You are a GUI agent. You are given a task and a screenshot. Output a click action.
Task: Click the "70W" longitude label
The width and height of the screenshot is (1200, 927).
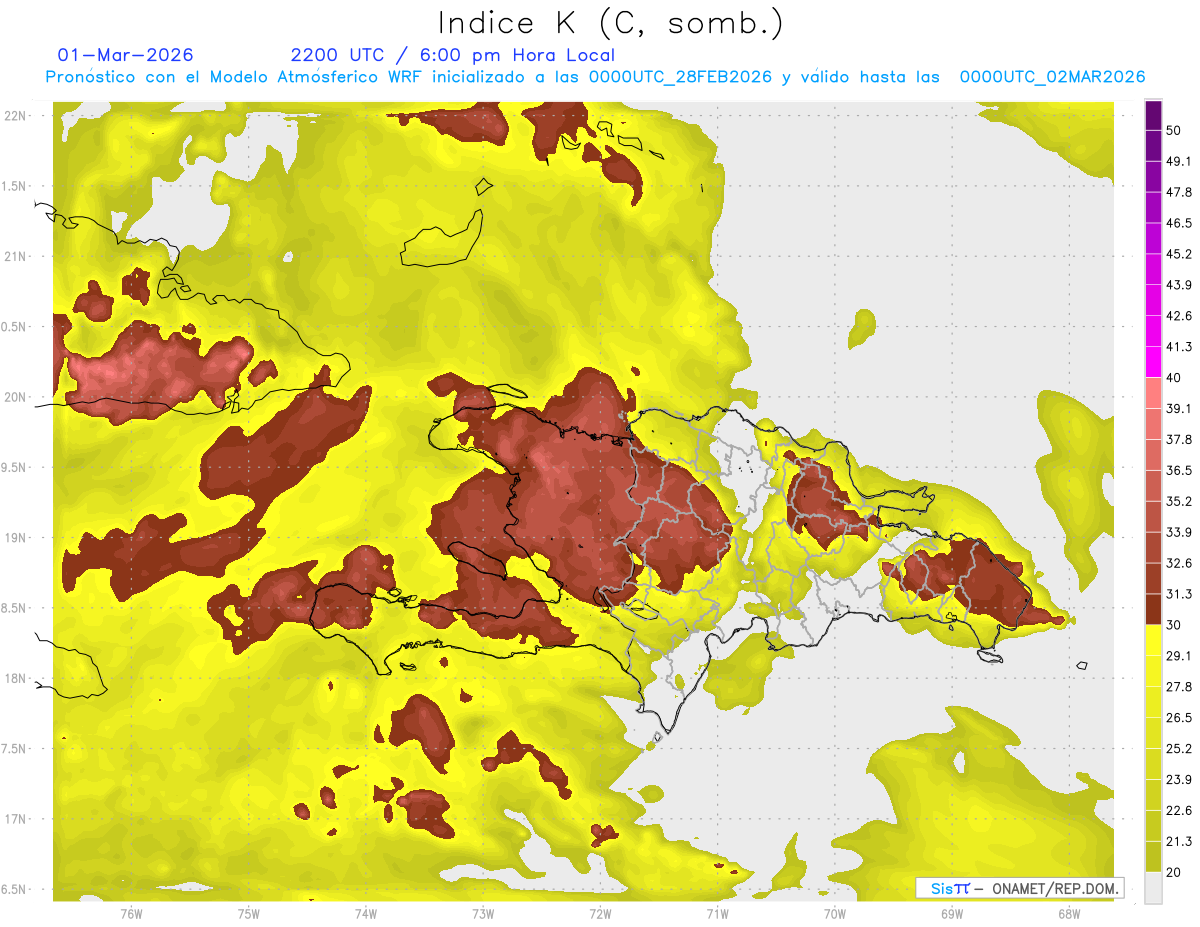click(x=835, y=914)
